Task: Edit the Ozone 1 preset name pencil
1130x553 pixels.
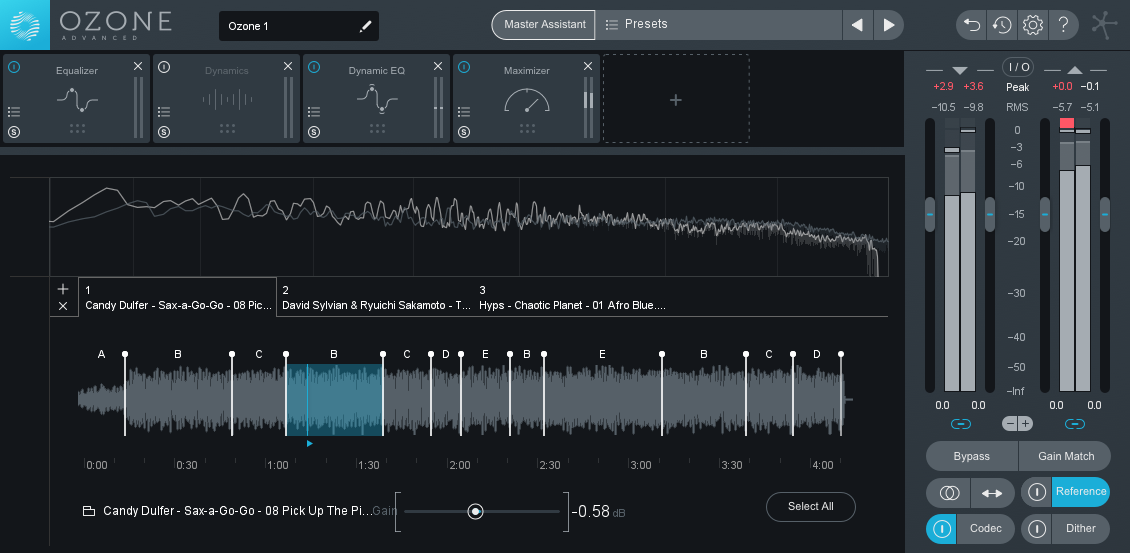Action: 365,27
